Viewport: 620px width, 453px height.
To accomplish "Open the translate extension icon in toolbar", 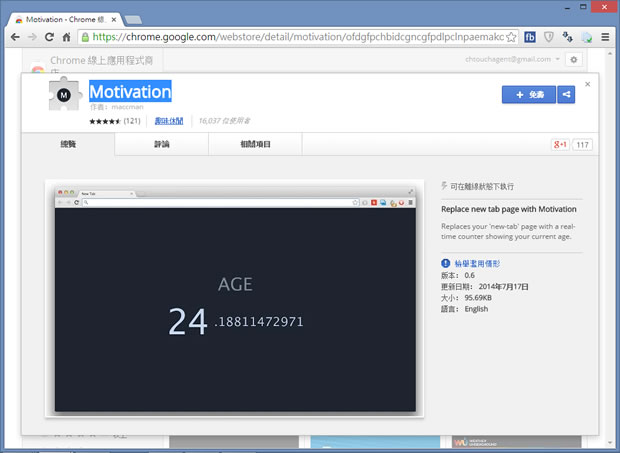I will (567, 37).
